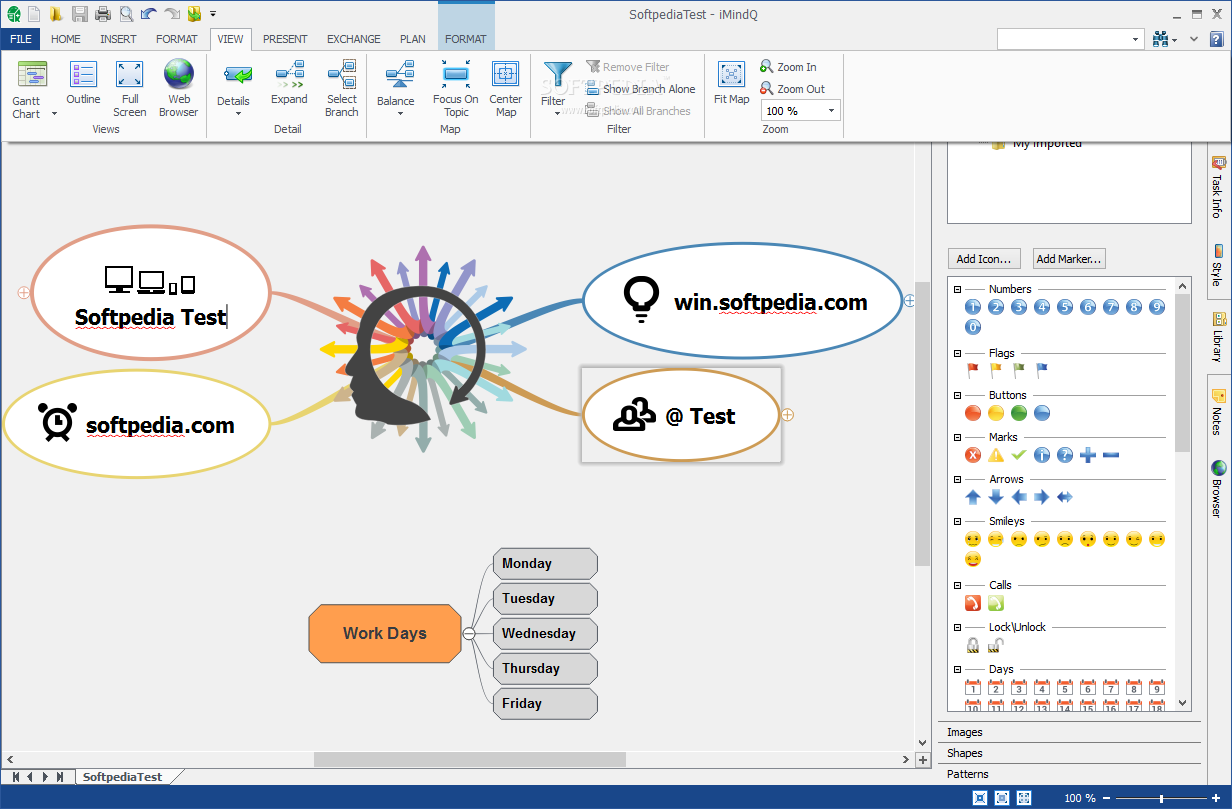Viewport: 1232px width, 809px height.
Task: Collapse the Numbers icon group
Action: 957,289
